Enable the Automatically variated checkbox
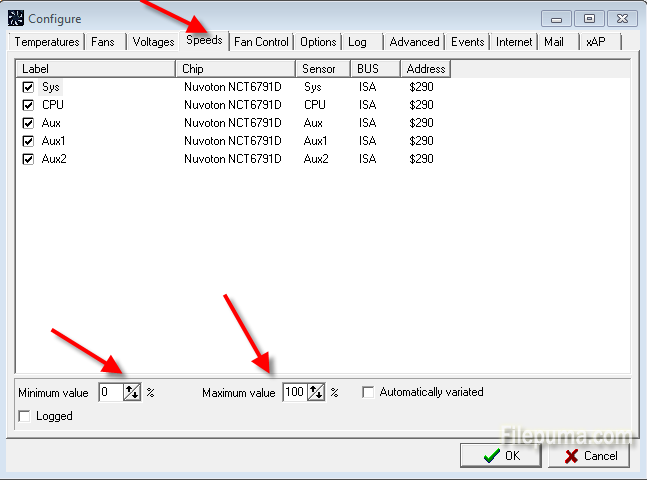This screenshot has height=480, width=647. click(368, 392)
